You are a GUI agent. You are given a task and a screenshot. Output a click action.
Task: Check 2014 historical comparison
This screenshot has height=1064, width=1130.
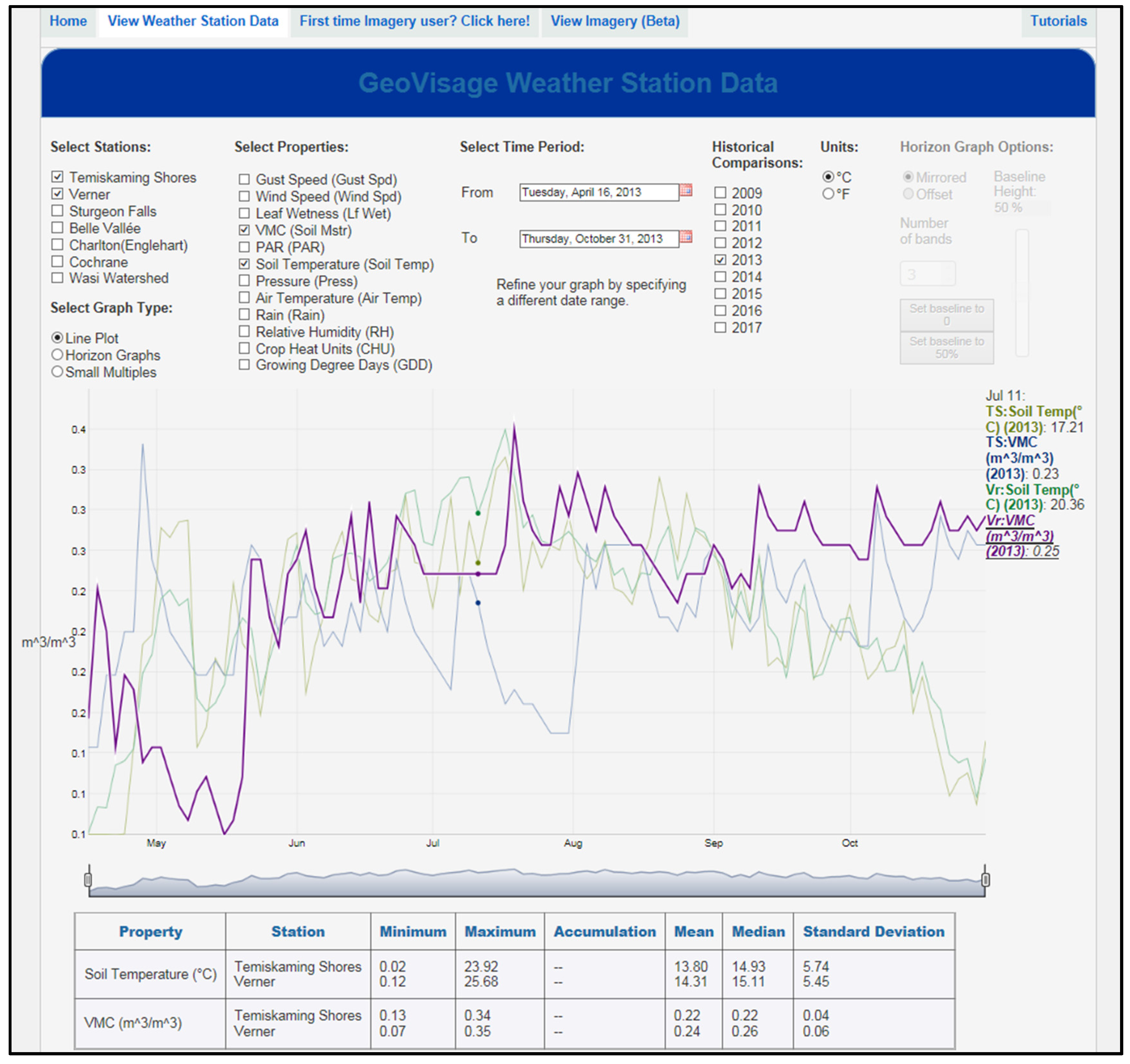click(x=720, y=277)
